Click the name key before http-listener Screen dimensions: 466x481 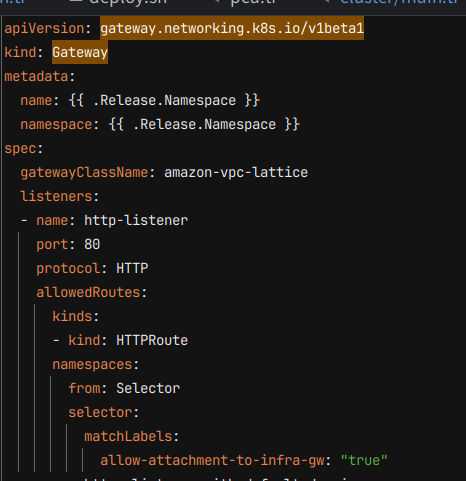coord(52,220)
